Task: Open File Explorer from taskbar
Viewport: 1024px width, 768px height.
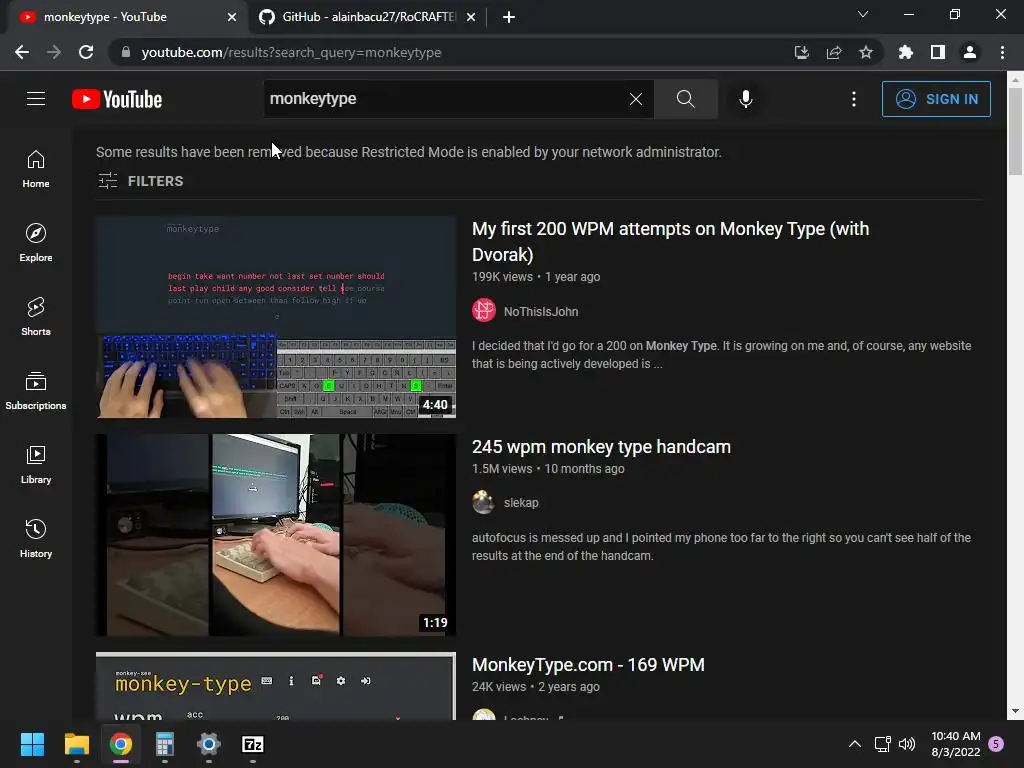Action: click(x=76, y=744)
